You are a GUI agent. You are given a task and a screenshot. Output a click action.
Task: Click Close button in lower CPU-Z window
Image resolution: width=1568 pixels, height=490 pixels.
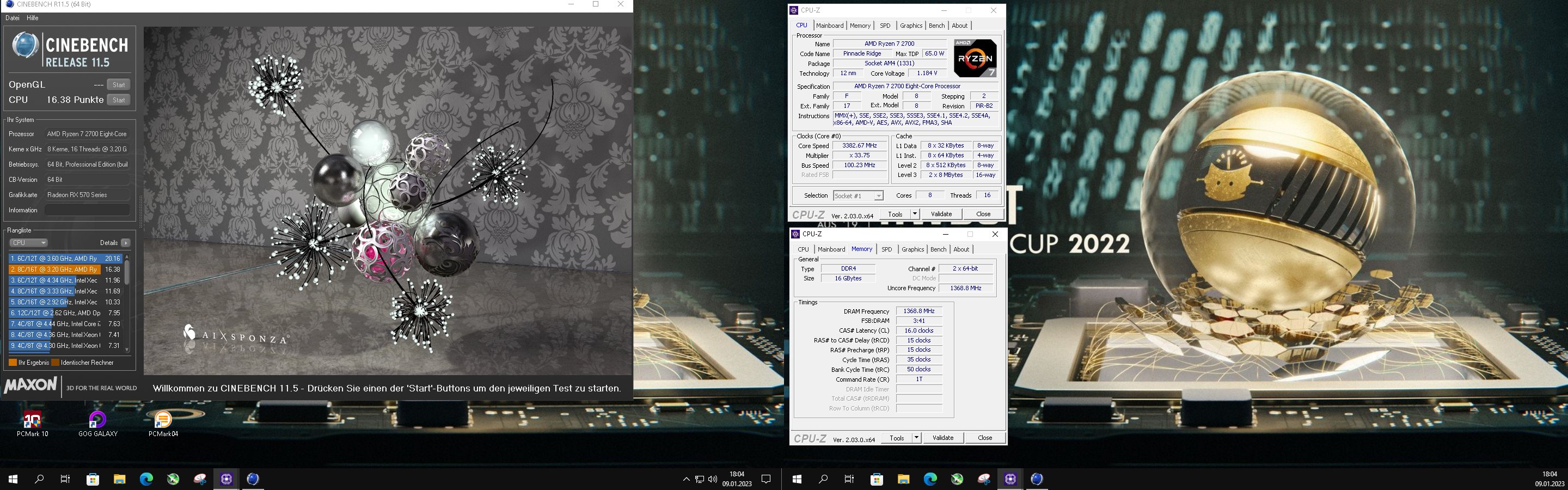tap(985, 438)
